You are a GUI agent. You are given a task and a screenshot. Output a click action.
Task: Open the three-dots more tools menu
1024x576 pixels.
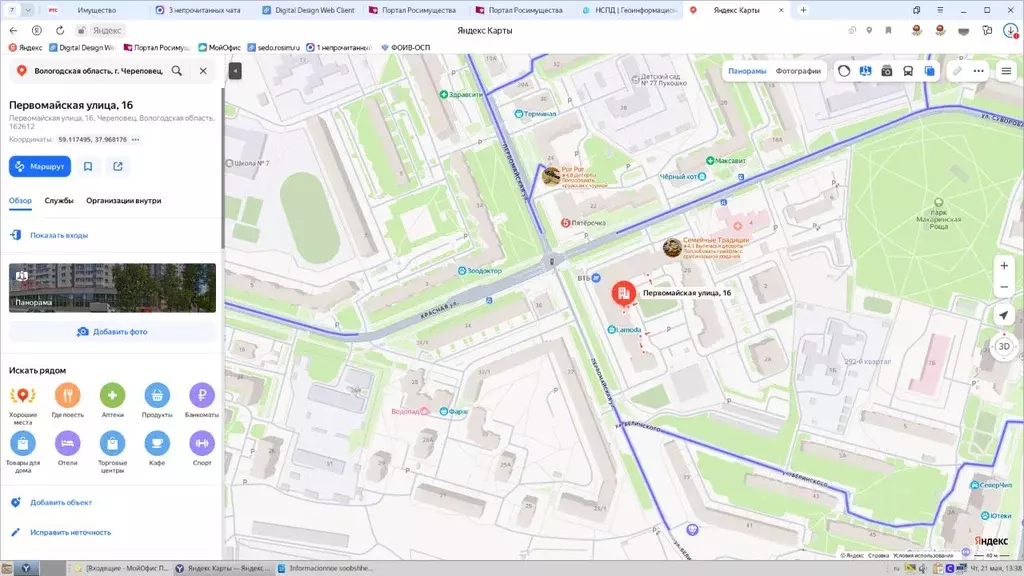tap(978, 71)
